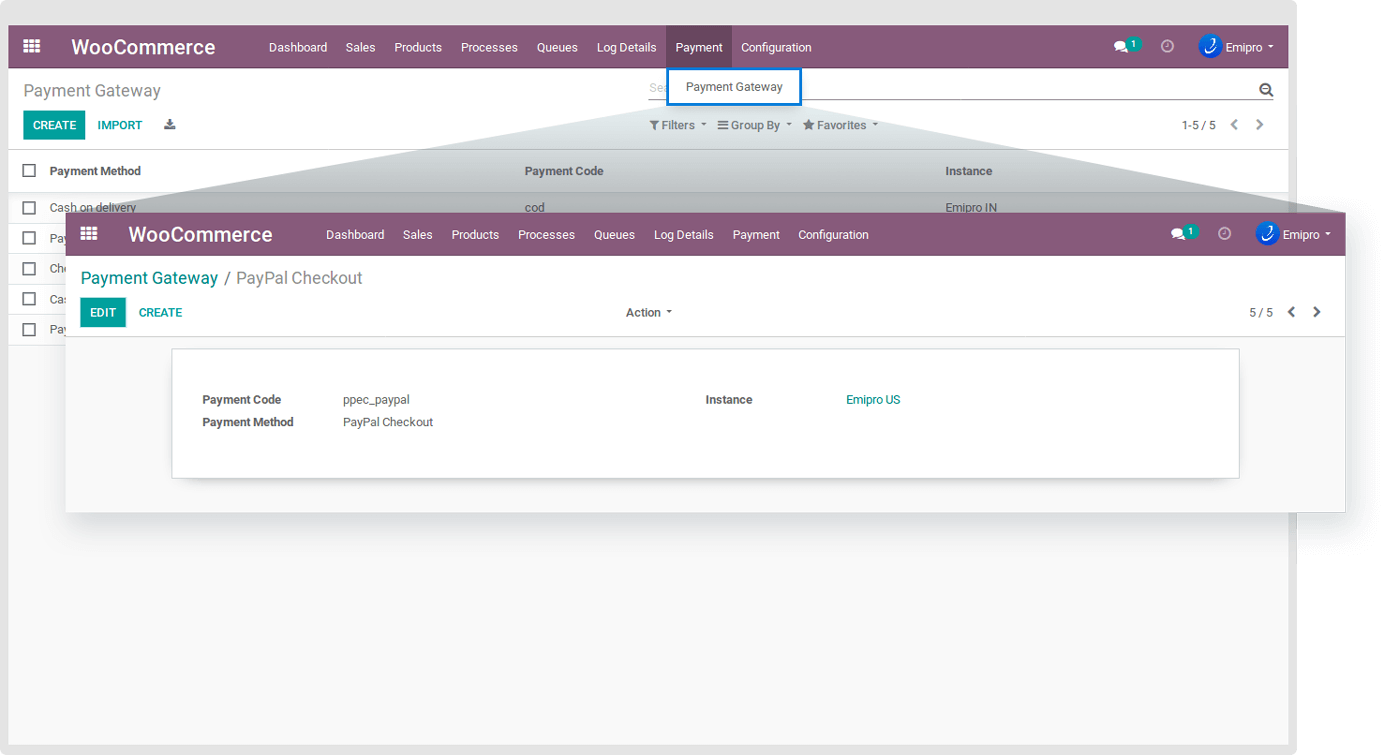Open activities clock icon in back window
1384x755 pixels.
[1167, 46]
